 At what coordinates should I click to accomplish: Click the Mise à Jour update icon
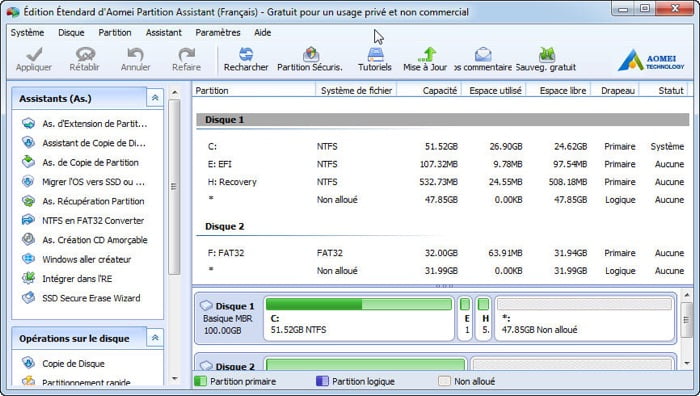(x=427, y=54)
